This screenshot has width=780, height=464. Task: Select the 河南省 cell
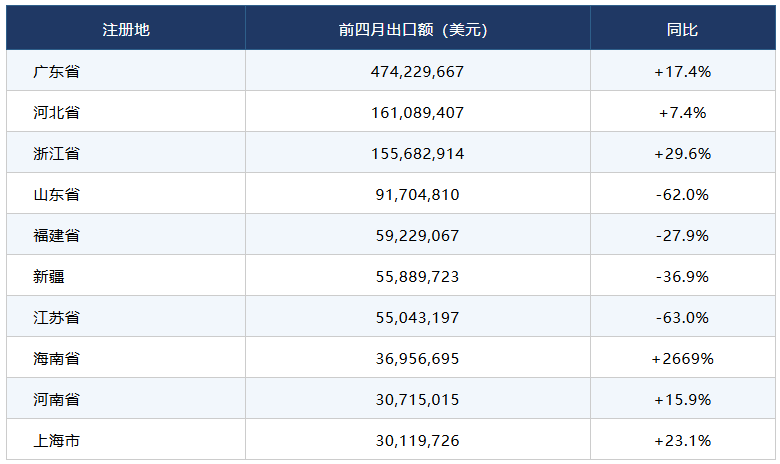pos(57,400)
